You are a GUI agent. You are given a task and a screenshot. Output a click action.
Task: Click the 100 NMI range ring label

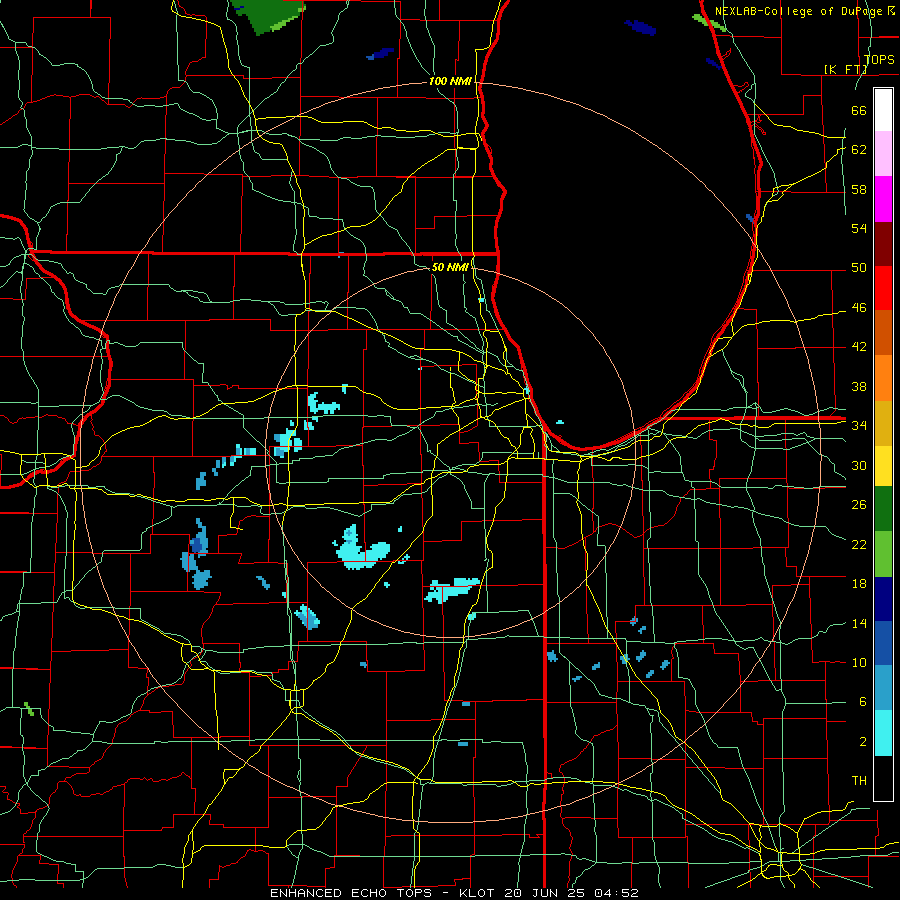450,81
